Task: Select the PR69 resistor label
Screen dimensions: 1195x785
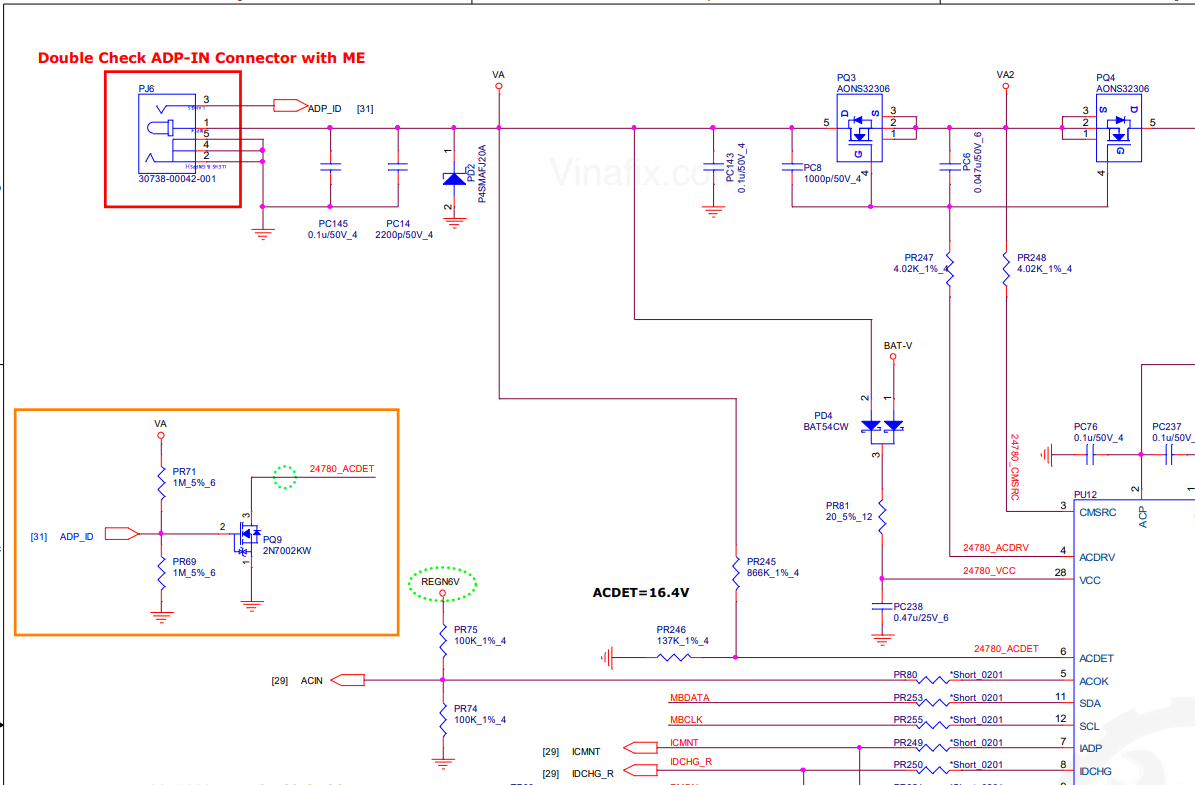Action: click(x=184, y=562)
